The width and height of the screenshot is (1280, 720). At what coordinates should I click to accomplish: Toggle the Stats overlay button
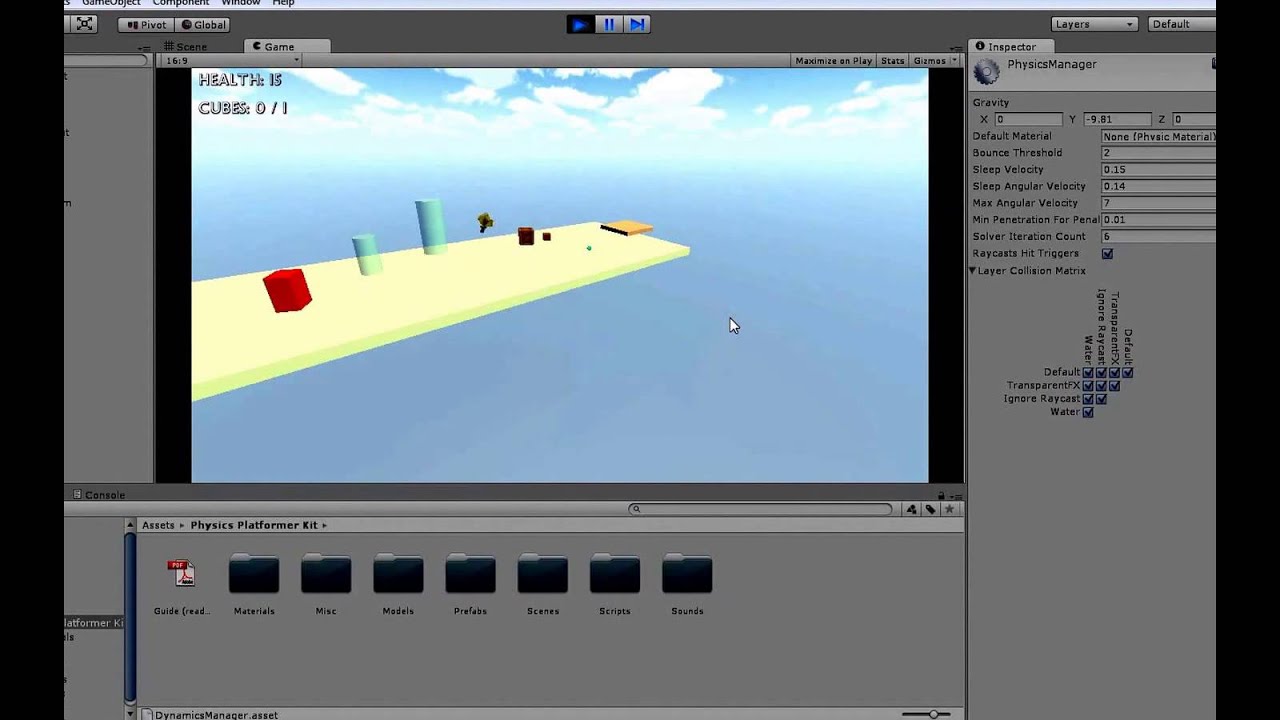pos(893,61)
